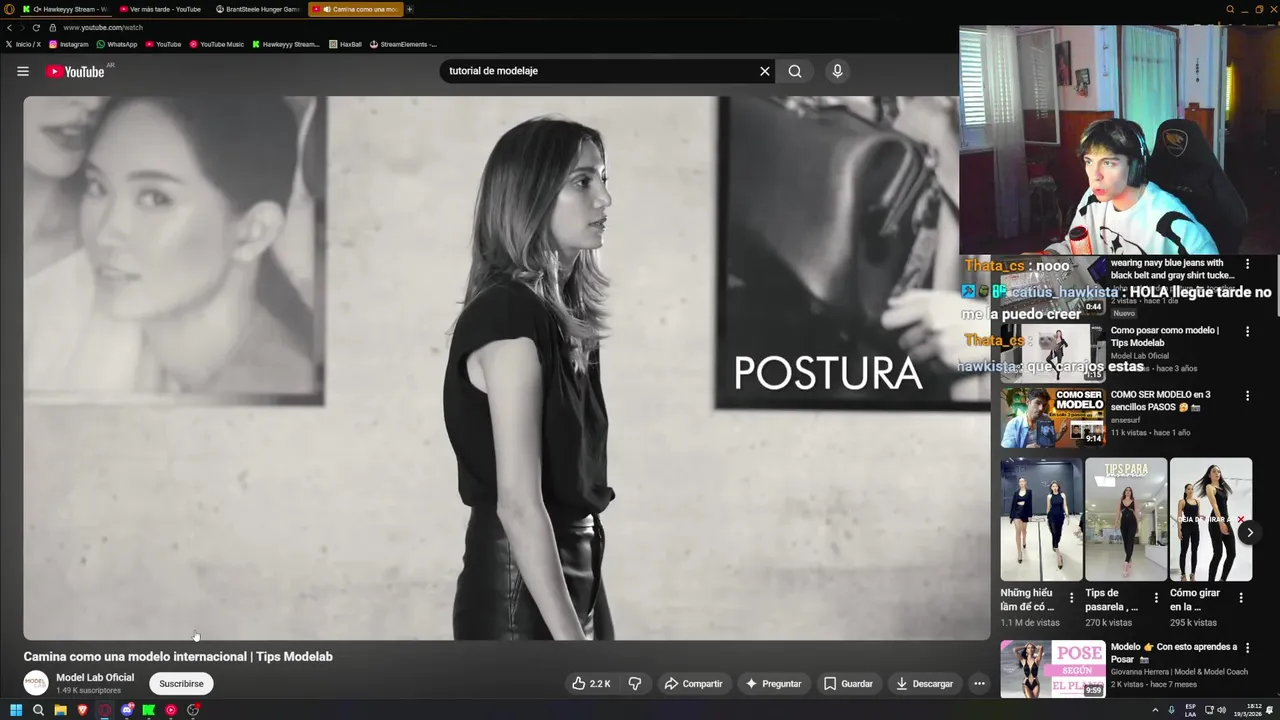Click the video player showing POSTURA

tap(507, 368)
